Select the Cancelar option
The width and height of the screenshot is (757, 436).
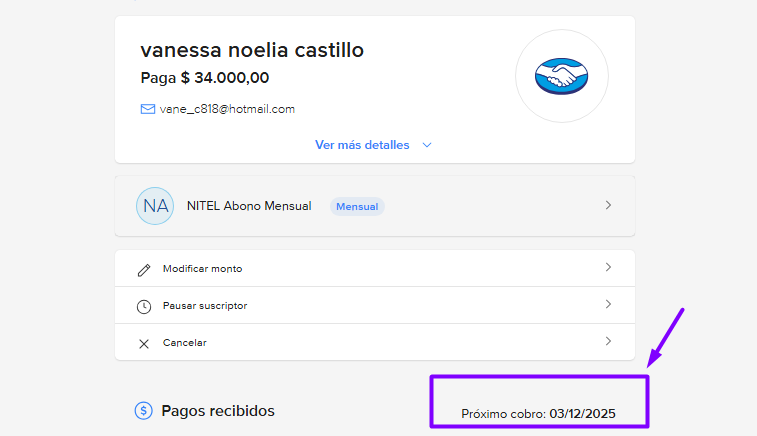click(184, 343)
